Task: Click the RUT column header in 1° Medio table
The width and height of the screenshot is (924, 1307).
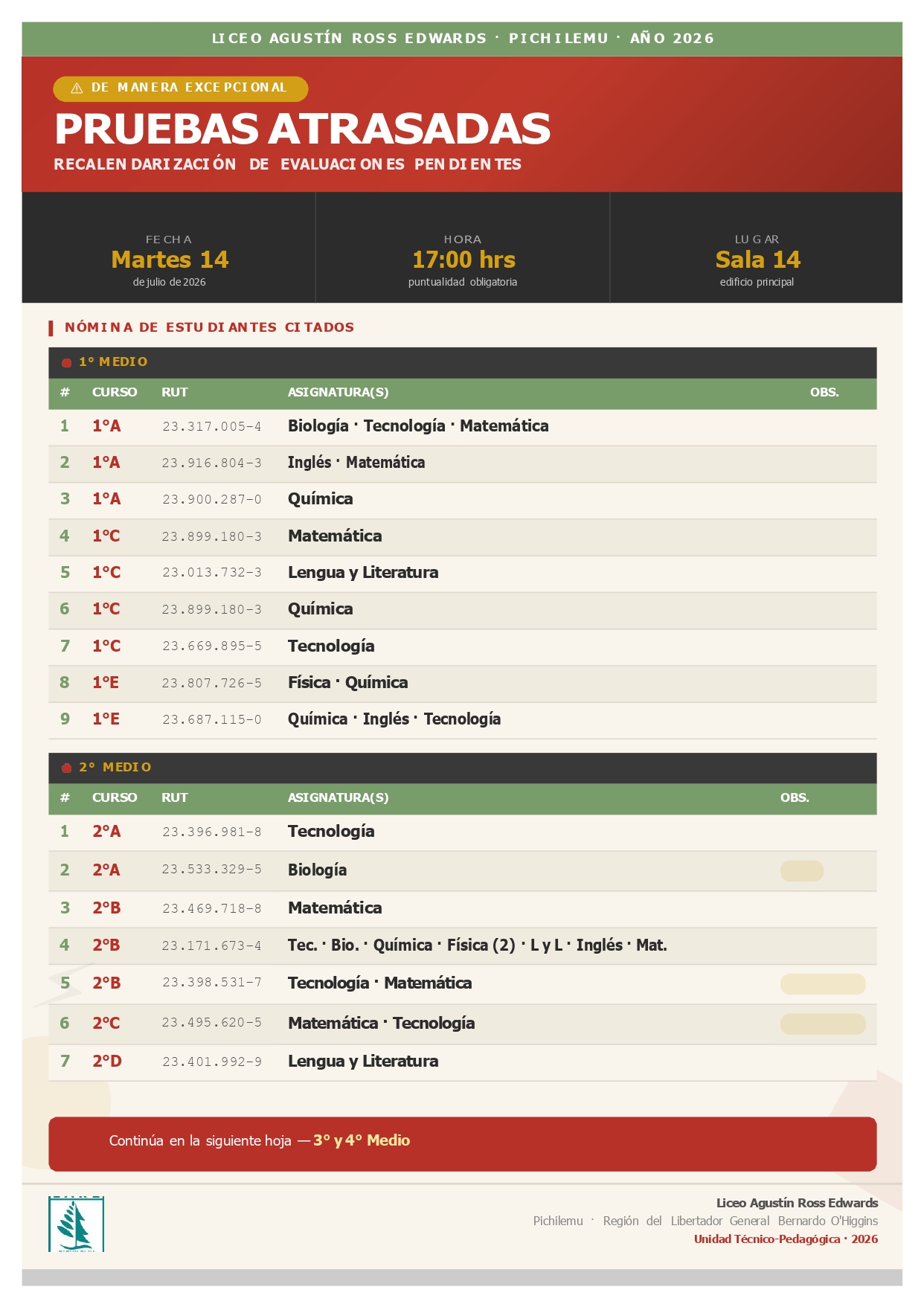Action: tap(175, 392)
